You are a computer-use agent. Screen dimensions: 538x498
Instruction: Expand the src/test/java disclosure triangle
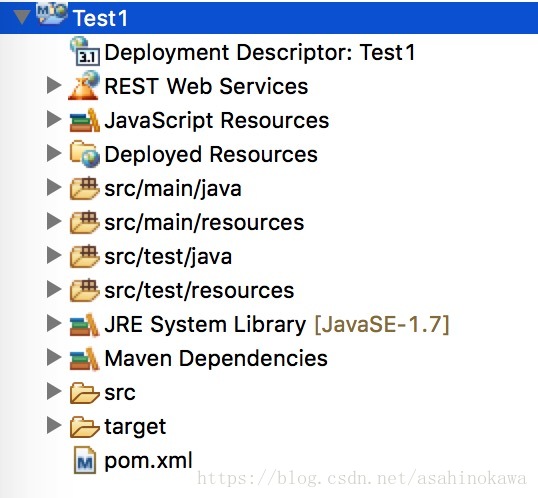click(x=54, y=255)
